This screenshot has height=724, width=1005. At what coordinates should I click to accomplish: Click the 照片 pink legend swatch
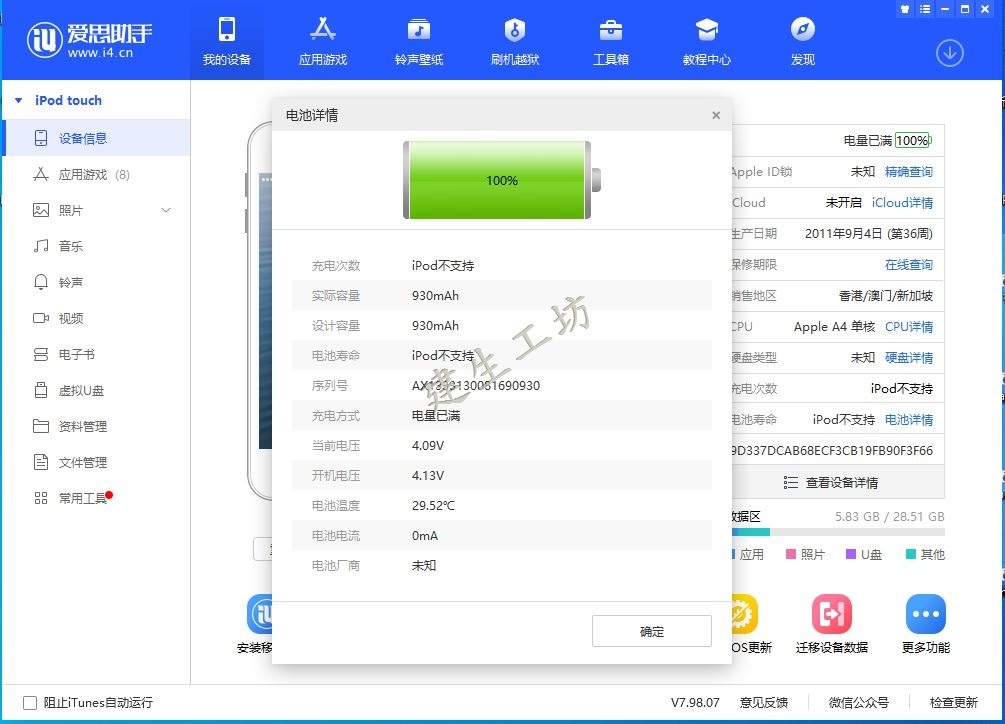coord(790,554)
